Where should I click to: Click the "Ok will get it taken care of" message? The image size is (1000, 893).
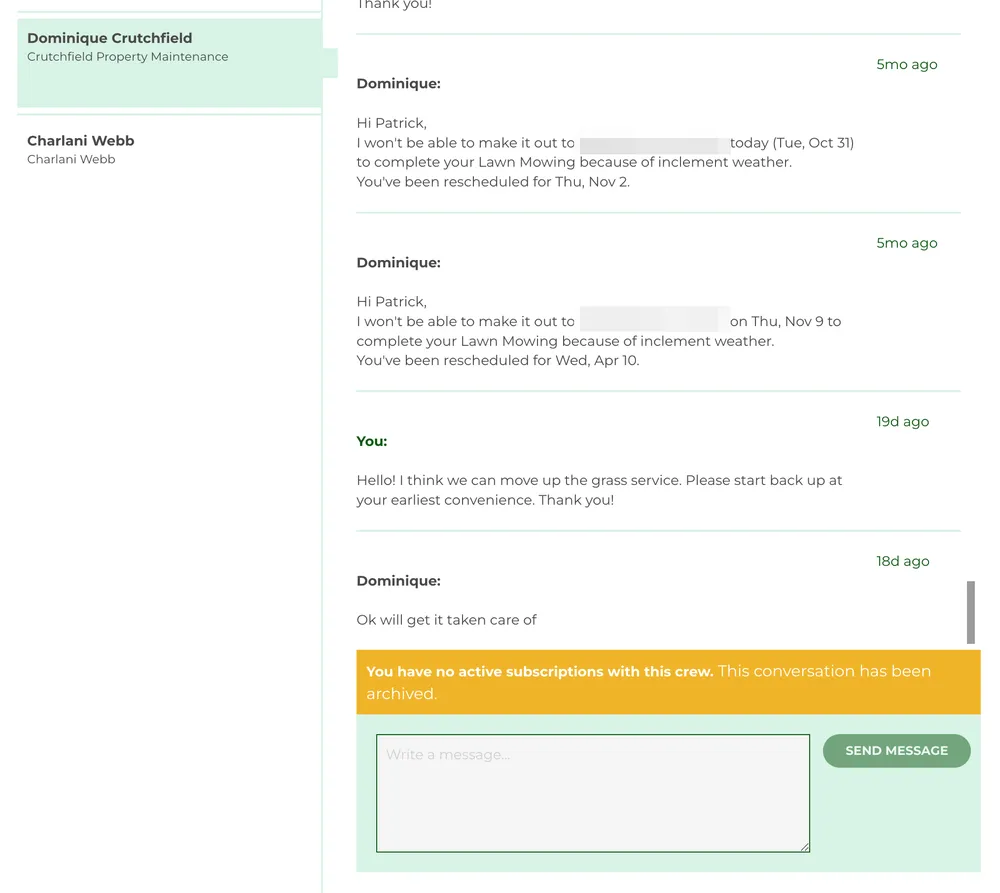click(x=446, y=620)
